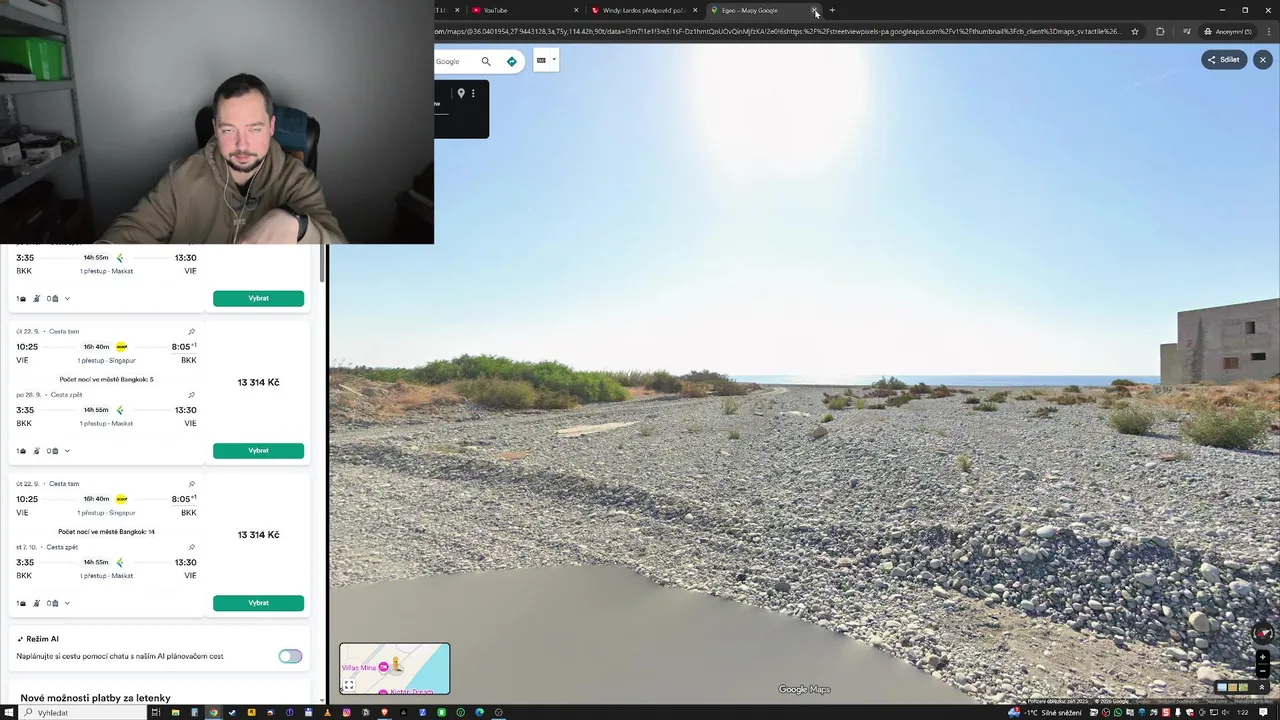1280x720 pixels.
Task: Pin the outbound flight on čt 22. 9. 5-night card
Action: tap(191, 331)
